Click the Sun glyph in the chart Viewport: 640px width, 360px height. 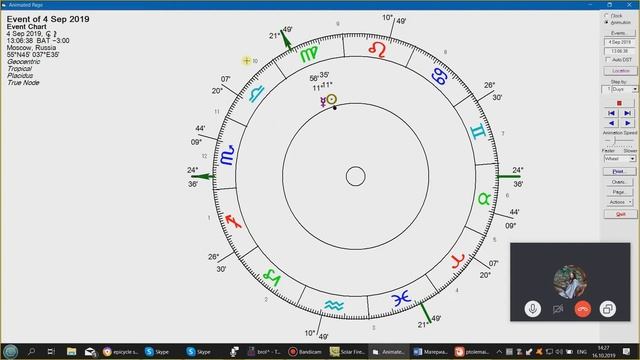332,99
